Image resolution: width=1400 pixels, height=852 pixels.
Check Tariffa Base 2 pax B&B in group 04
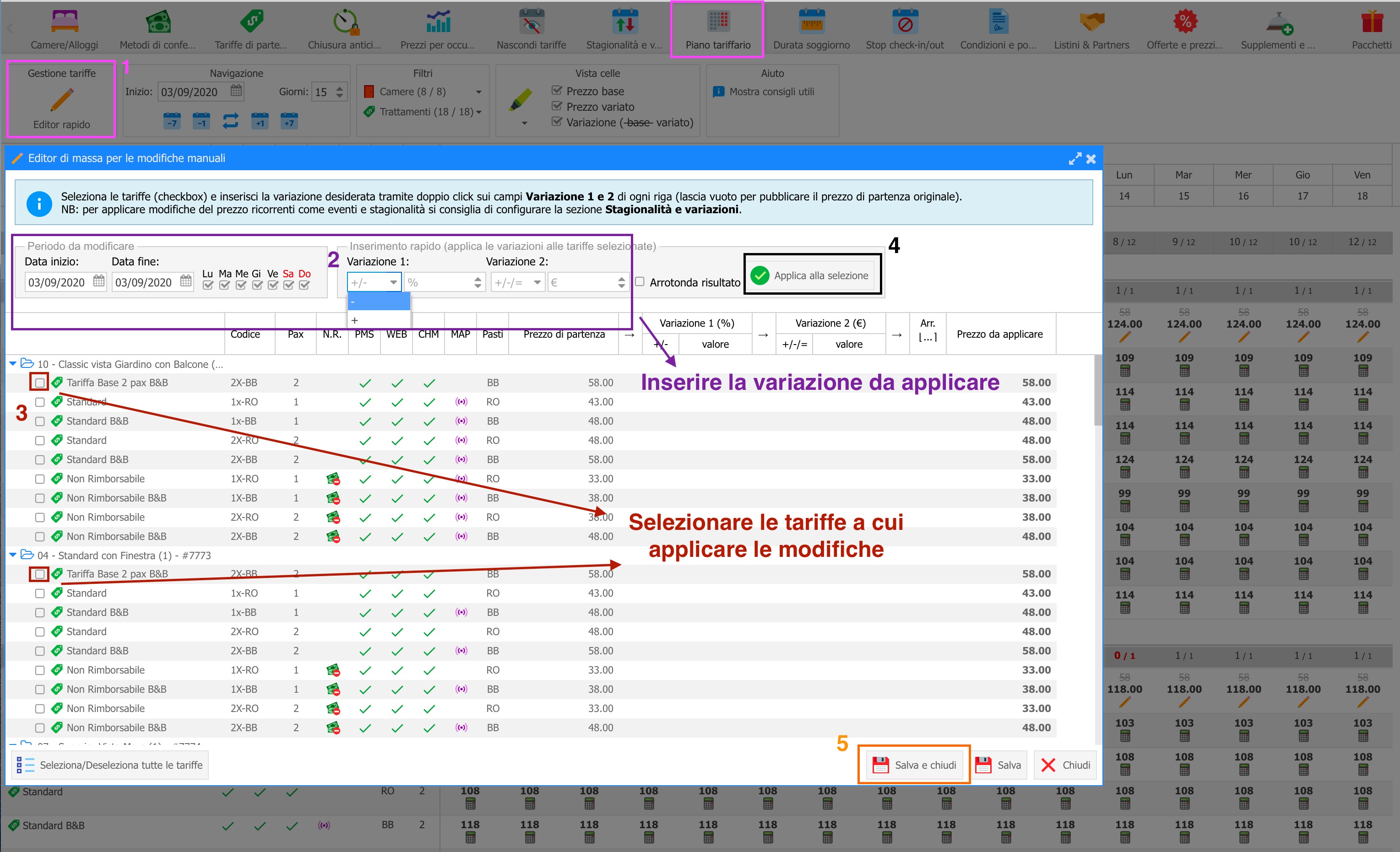(x=40, y=574)
